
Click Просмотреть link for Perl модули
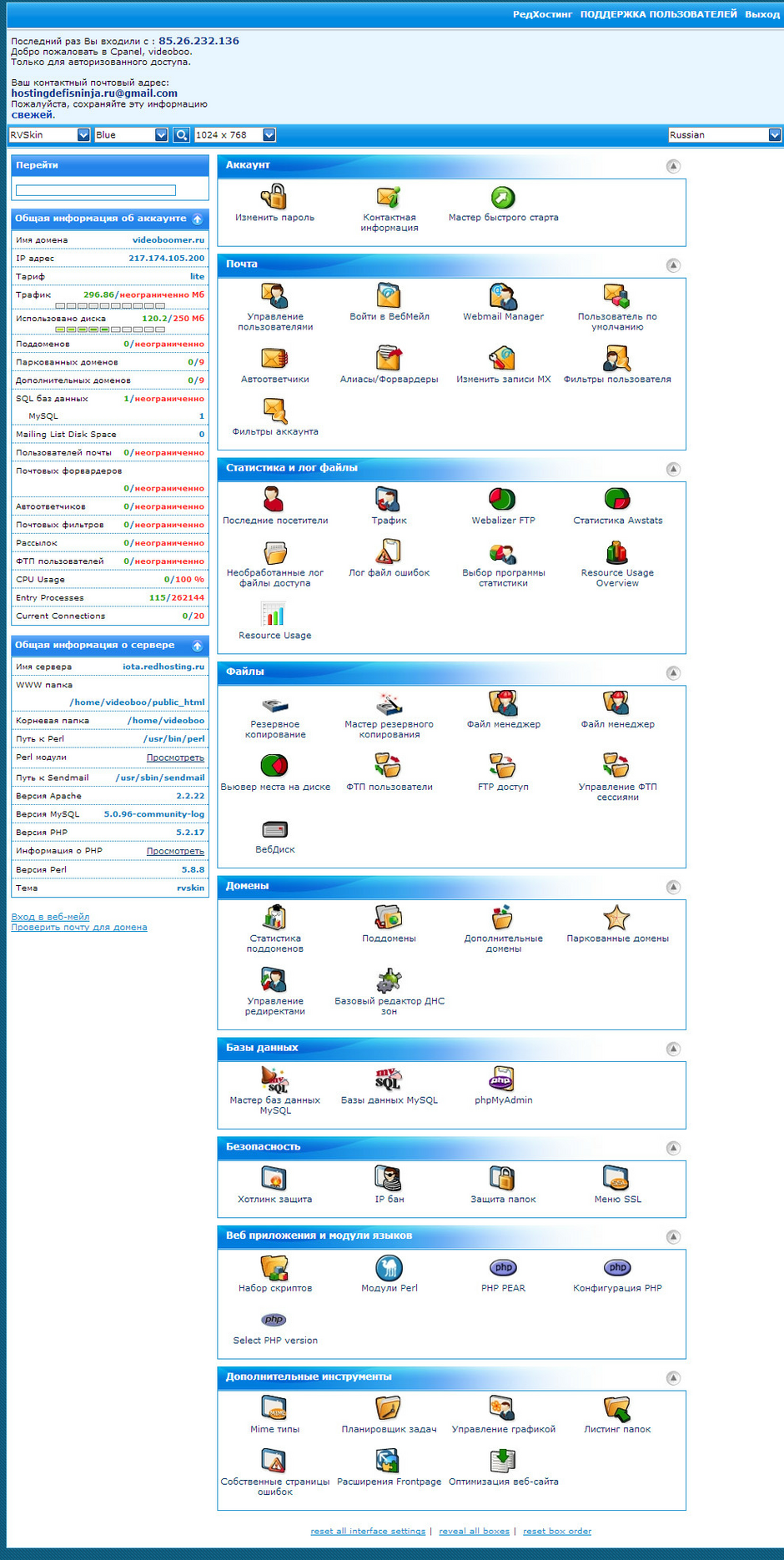click(x=175, y=757)
